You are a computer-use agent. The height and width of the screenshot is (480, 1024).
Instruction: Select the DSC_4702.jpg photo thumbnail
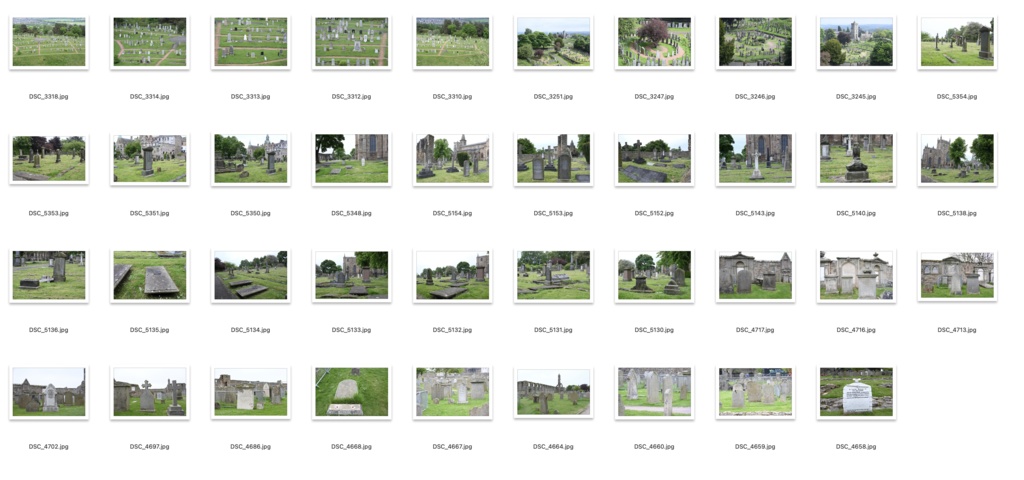(49, 392)
